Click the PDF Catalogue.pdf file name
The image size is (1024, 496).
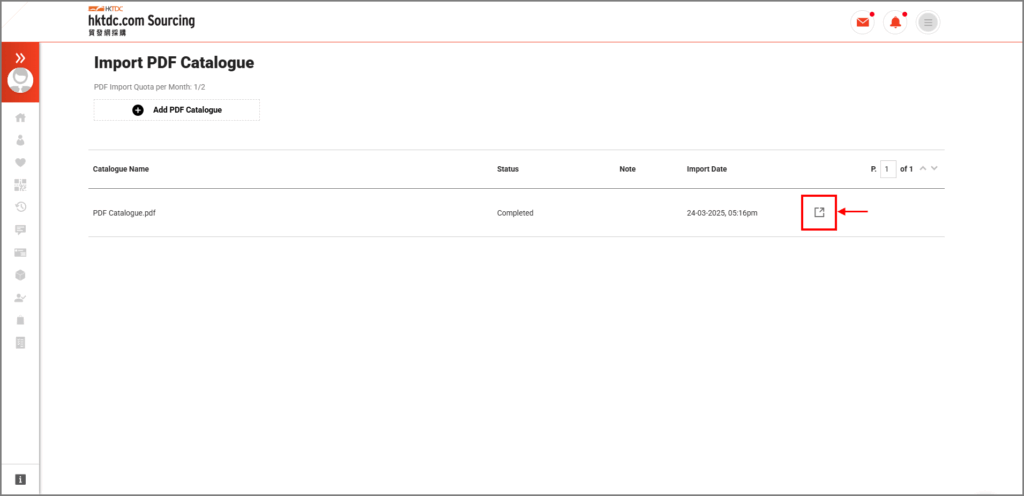click(x=124, y=213)
